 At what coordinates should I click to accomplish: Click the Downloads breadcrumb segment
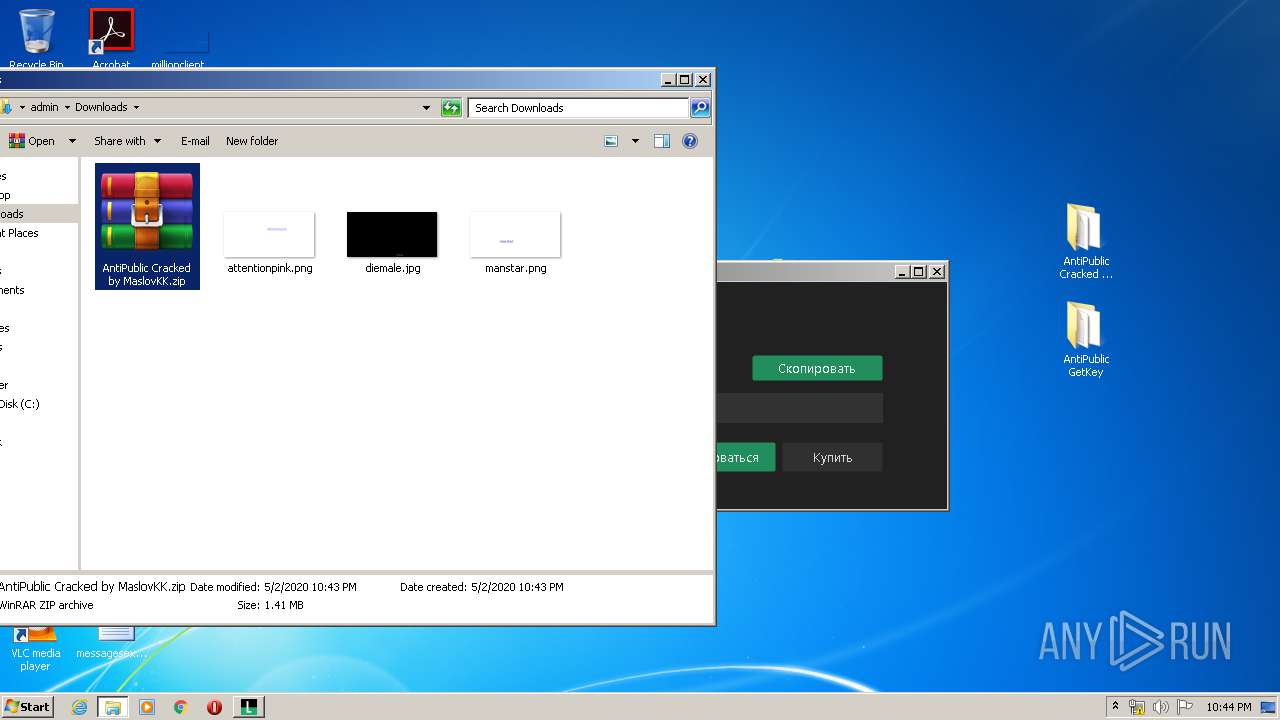(x=101, y=107)
